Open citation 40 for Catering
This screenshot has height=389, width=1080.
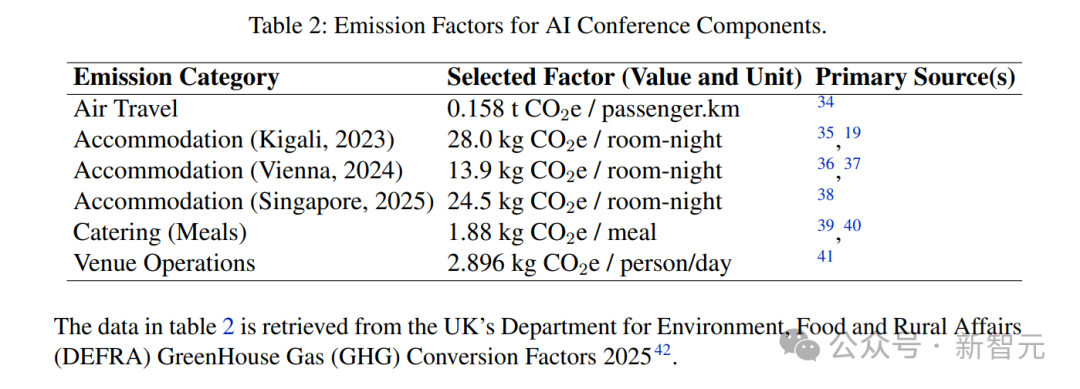tap(853, 226)
